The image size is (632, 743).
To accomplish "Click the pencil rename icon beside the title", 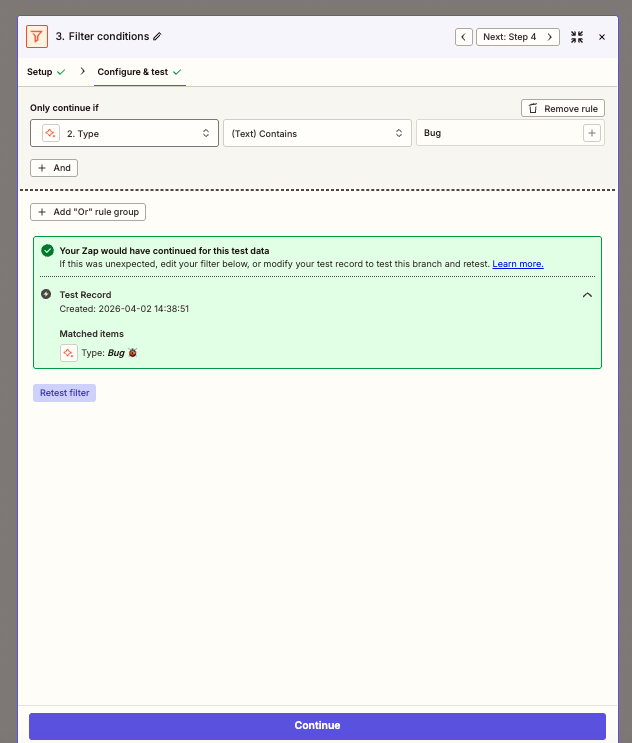I will pyautogui.click(x=157, y=37).
